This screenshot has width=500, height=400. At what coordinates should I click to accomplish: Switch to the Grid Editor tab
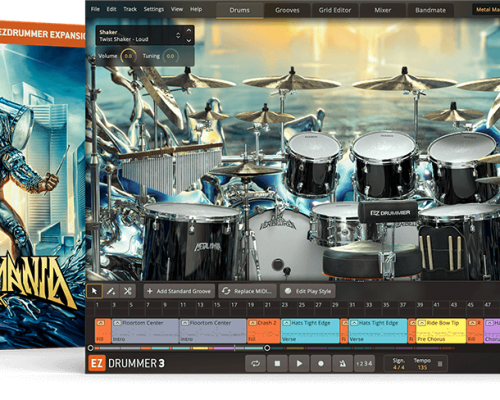pyautogui.click(x=335, y=10)
